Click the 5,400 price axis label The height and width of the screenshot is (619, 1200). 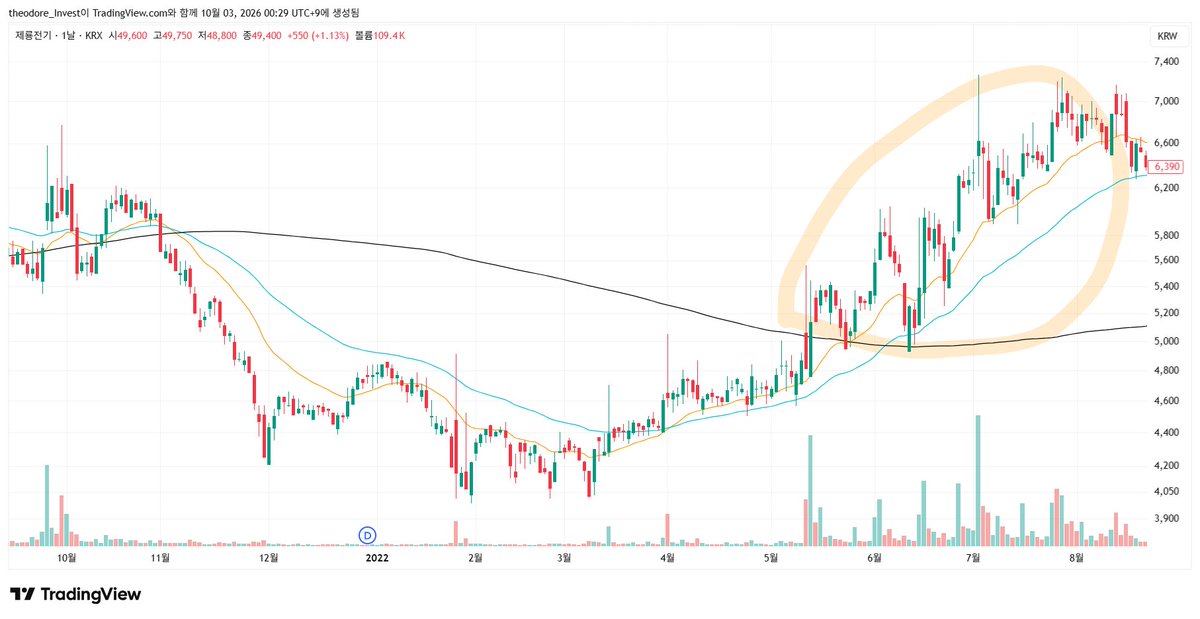pos(1168,287)
